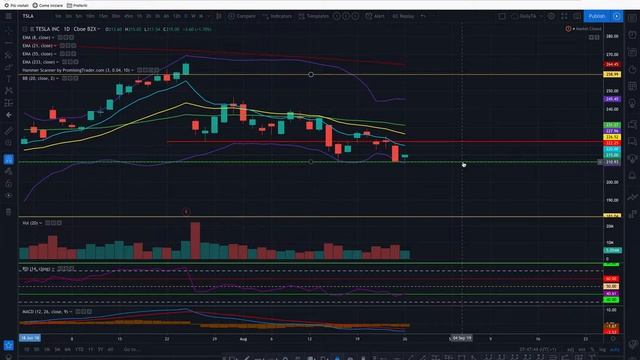640x360 pixels.
Task: Open the prediction and measurement tools
Action: click(9, 103)
